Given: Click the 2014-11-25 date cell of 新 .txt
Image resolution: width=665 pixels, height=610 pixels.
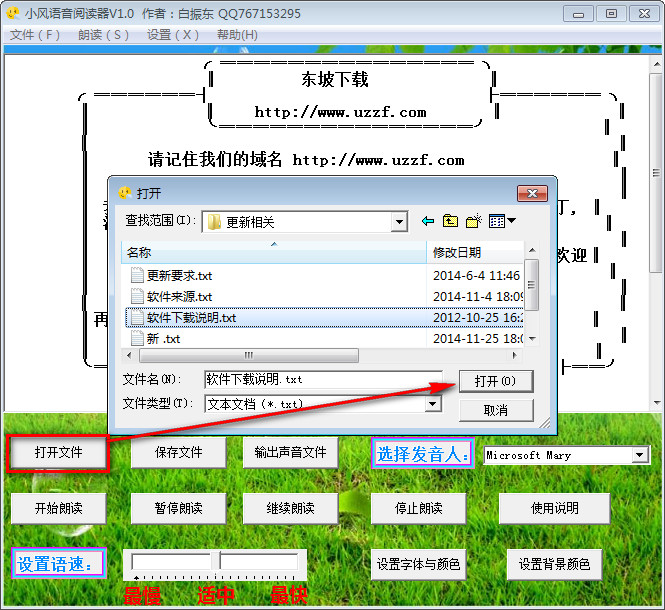Looking at the screenshot, I should click(x=478, y=339).
